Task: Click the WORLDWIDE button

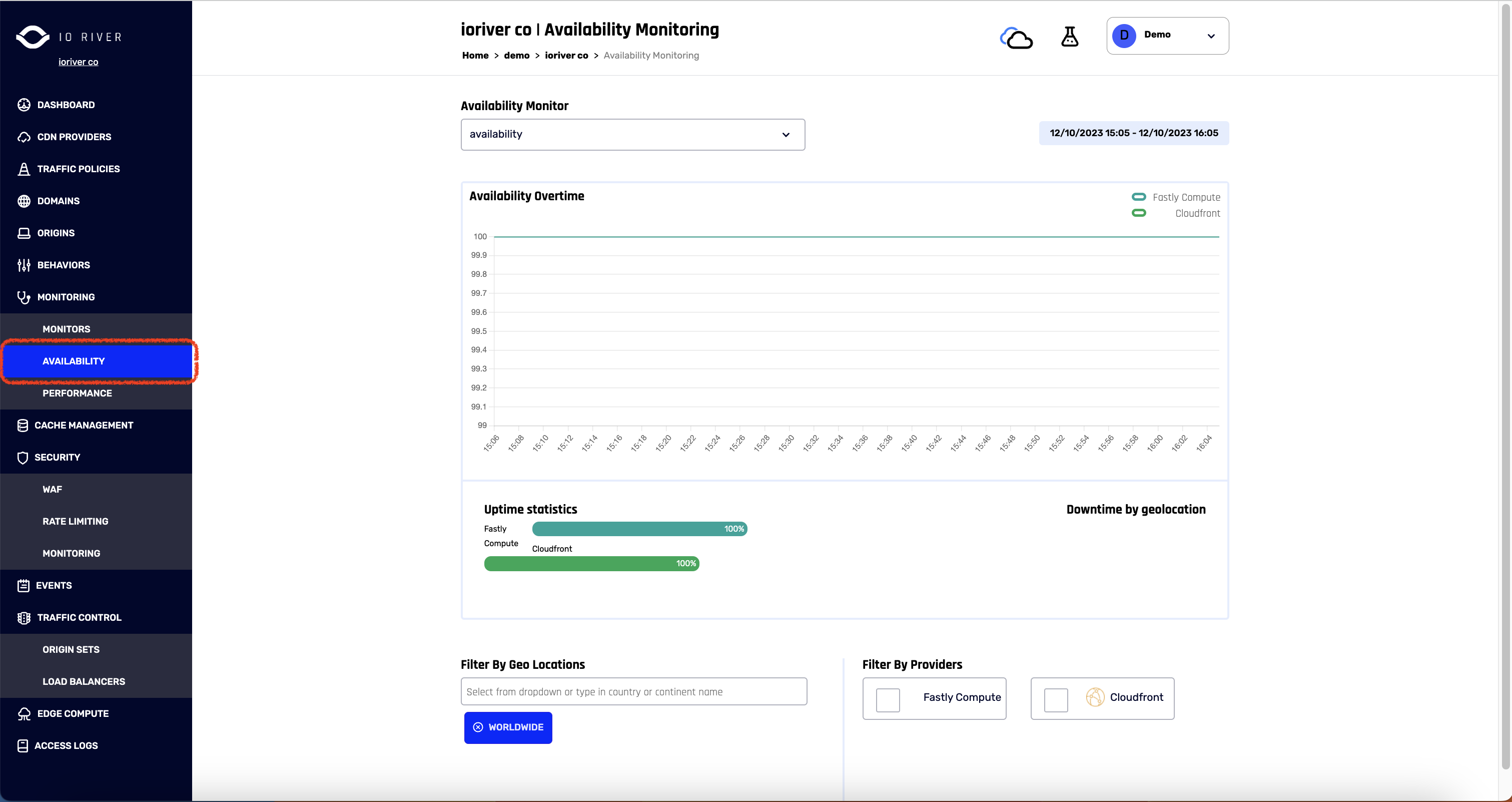Action: click(x=509, y=727)
